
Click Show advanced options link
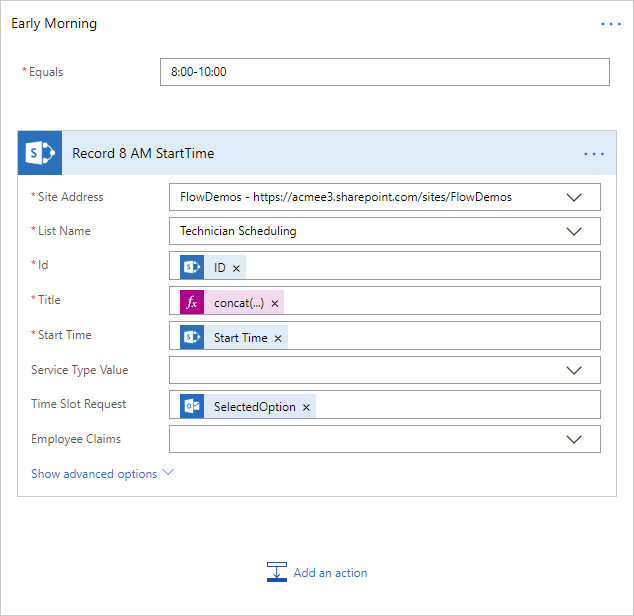(94, 474)
